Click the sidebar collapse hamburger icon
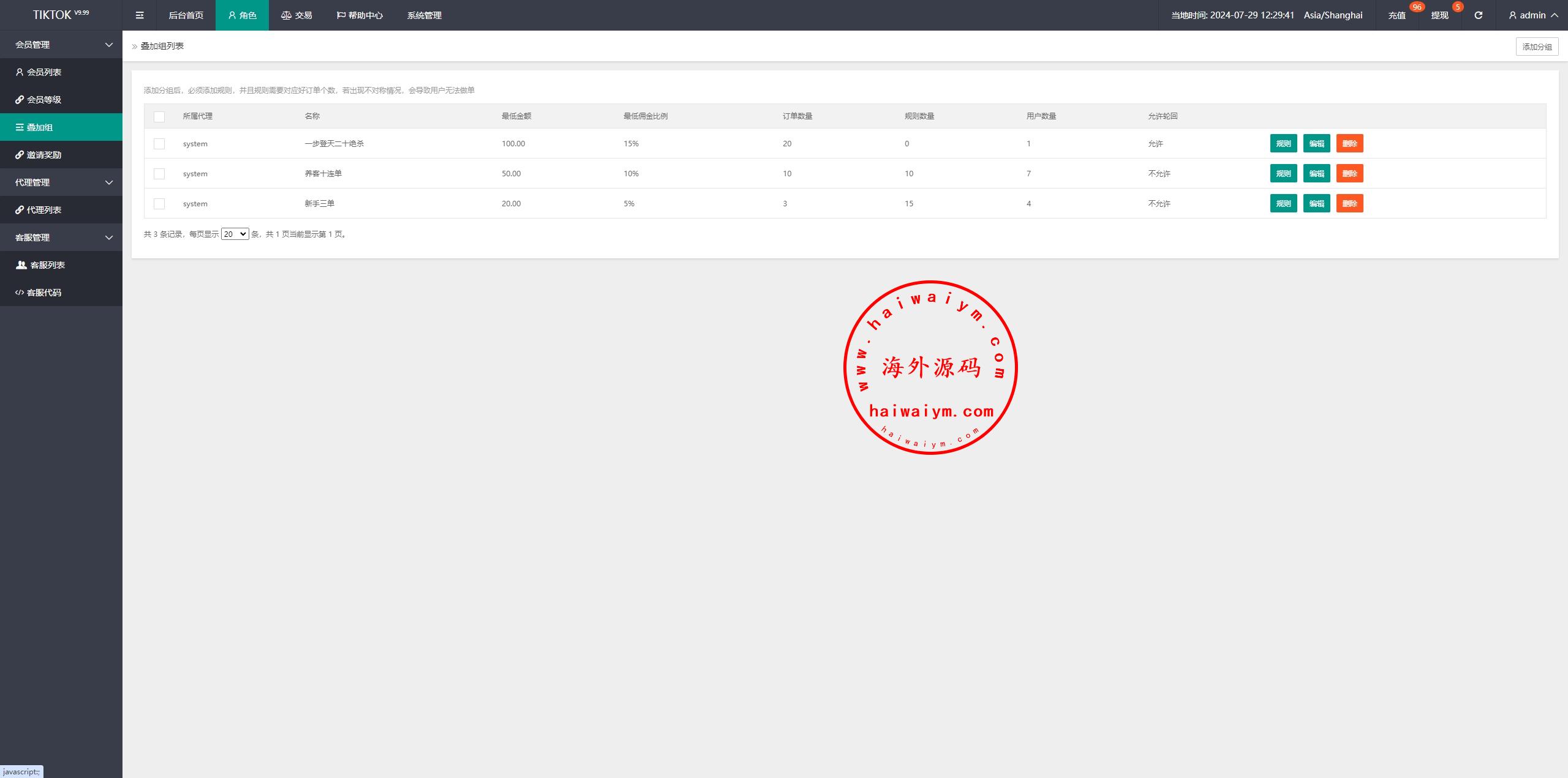The width and height of the screenshot is (1568, 778). [140, 15]
